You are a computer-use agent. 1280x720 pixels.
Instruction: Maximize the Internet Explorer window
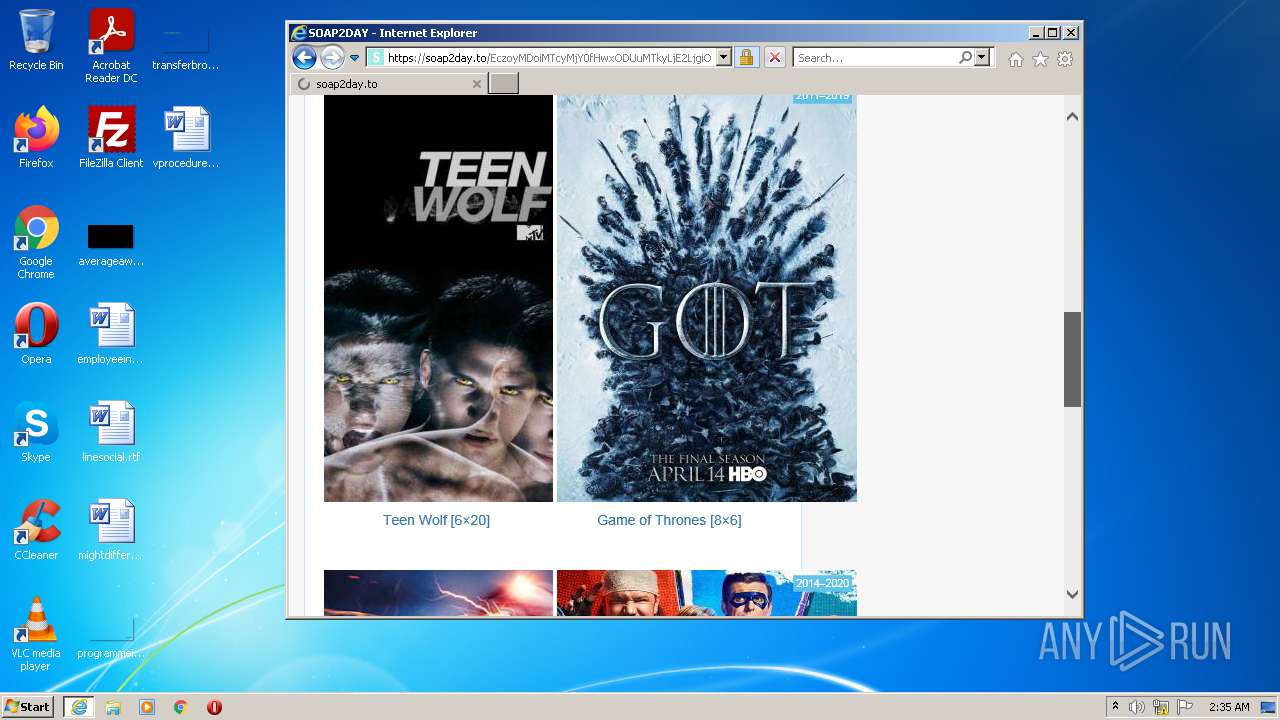tap(1052, 33)
